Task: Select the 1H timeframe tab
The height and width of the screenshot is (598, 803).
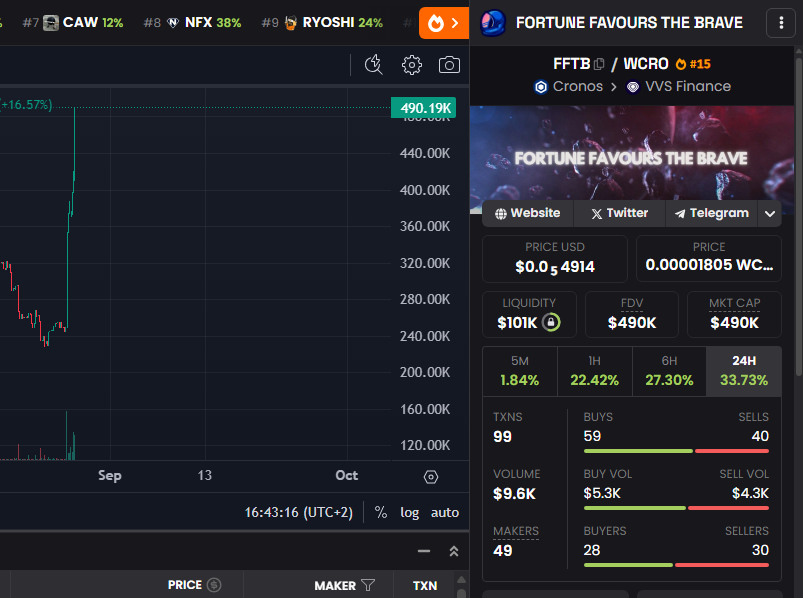Action: [595, 371]
